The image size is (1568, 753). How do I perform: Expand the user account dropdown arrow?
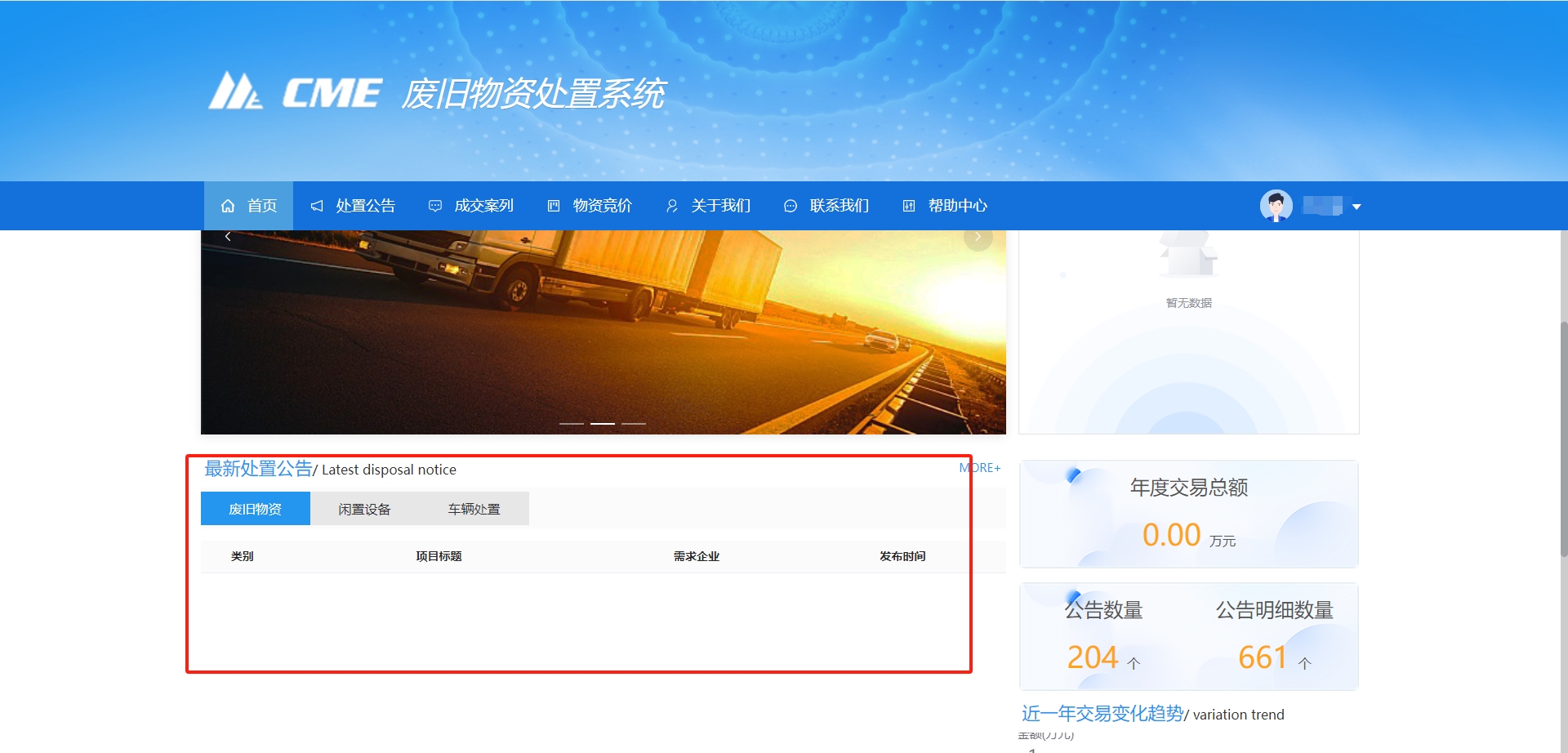point(1356,207)
